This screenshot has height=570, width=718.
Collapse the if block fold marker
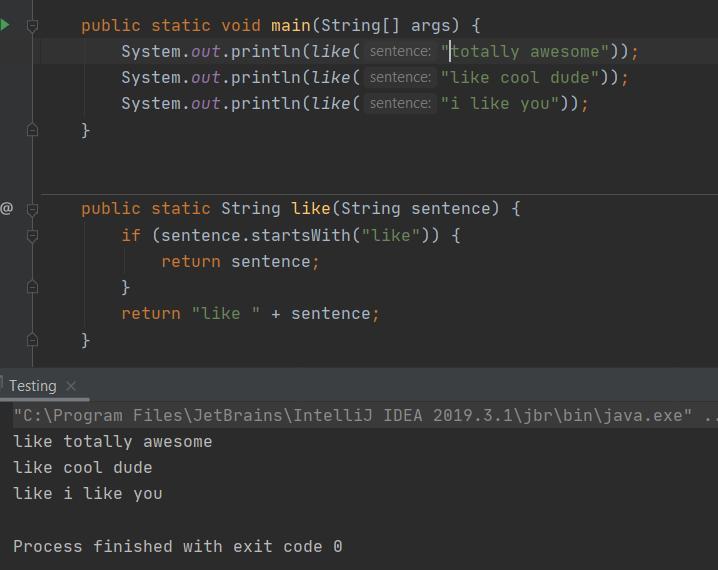pyautogui.click(x=32, y=235)
